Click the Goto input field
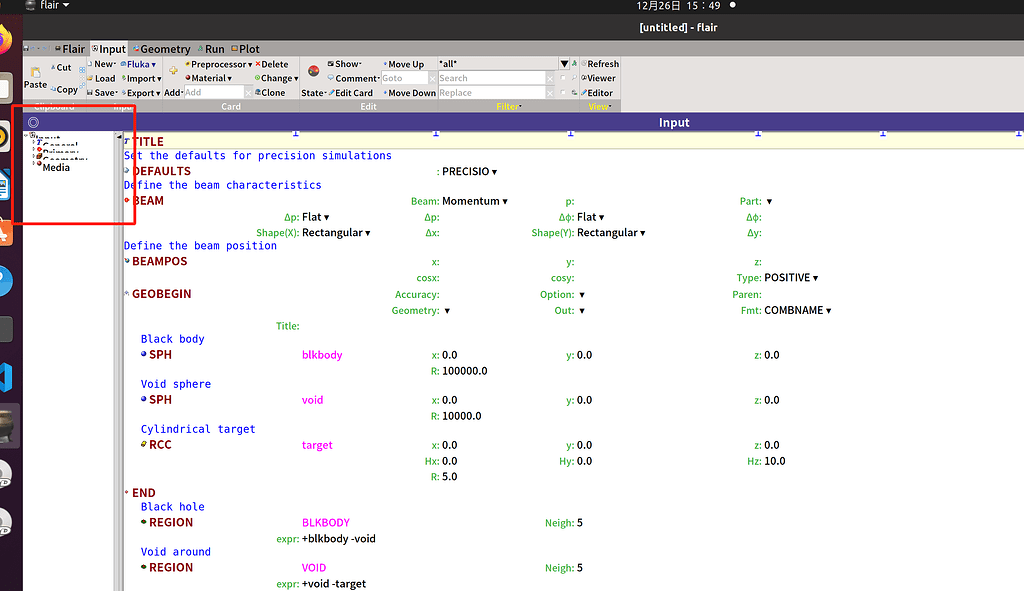Image resolution: width=1024 pixels, height=591 pixels. click(404, 78)
